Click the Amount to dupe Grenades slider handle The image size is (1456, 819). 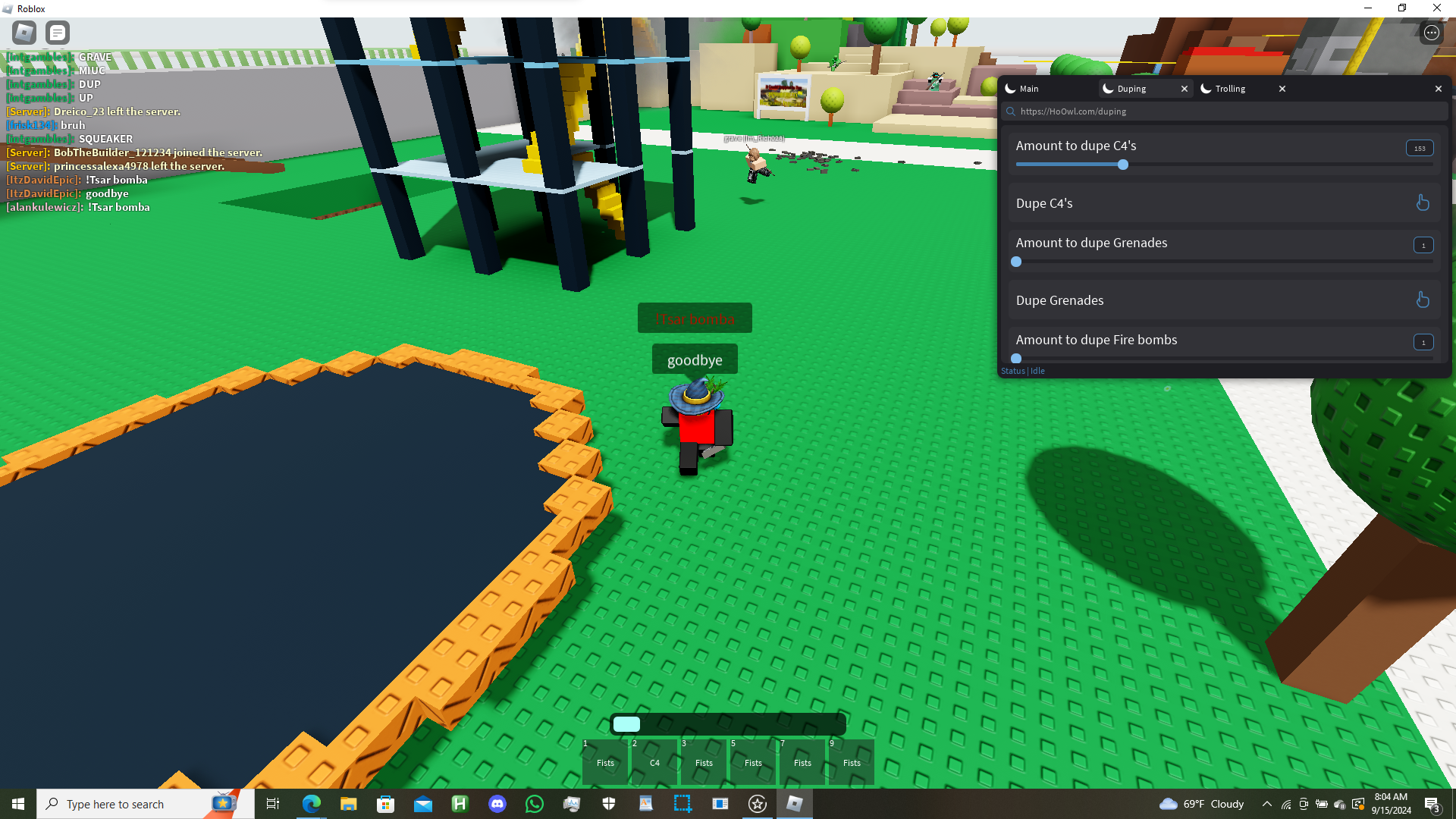point(1016,262)
